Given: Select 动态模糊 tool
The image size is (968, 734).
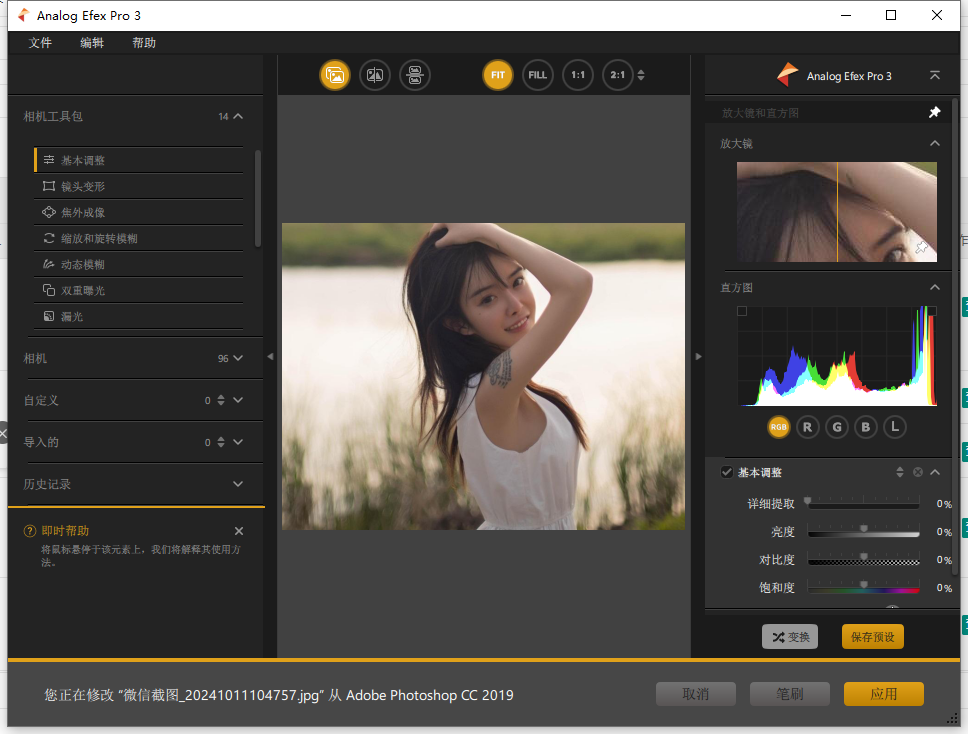Looking at the screenshot, I should click(x=138, y=264).
